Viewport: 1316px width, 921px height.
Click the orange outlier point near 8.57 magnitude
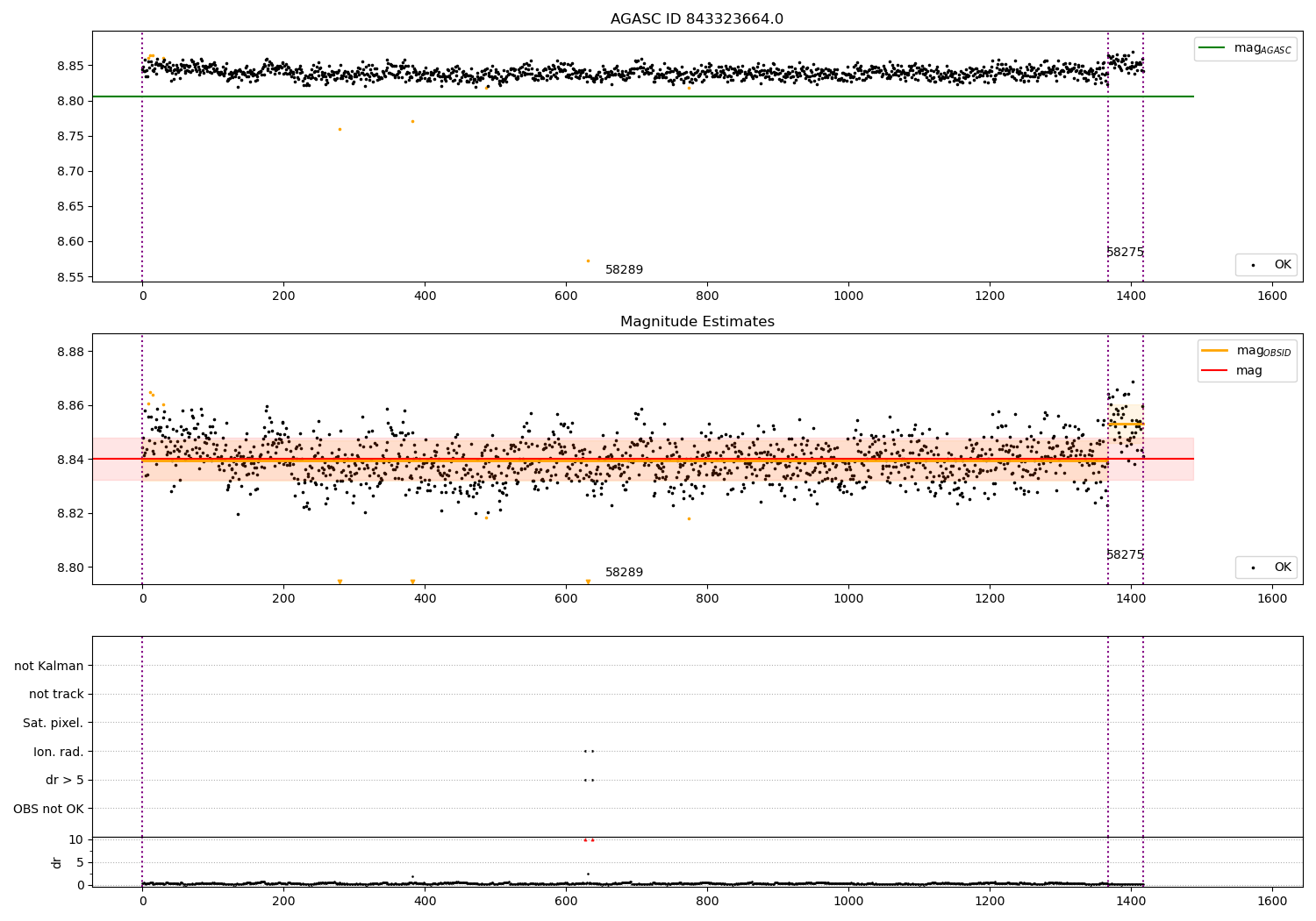[588, 261]
